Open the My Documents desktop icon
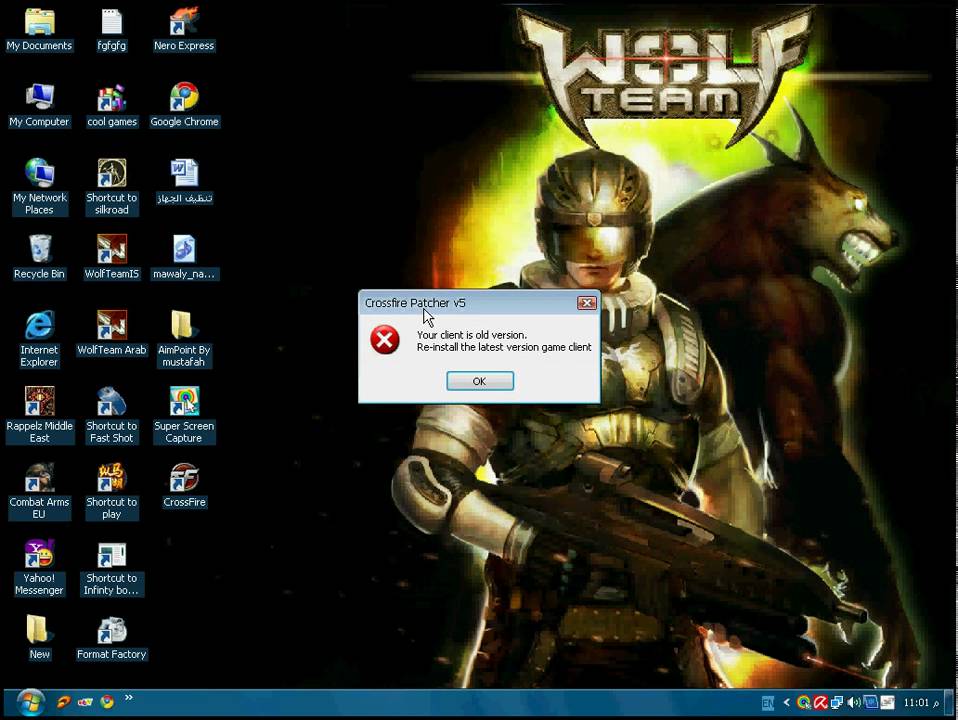This screenshot has width=958, height=720. click(x=39, y=31)
